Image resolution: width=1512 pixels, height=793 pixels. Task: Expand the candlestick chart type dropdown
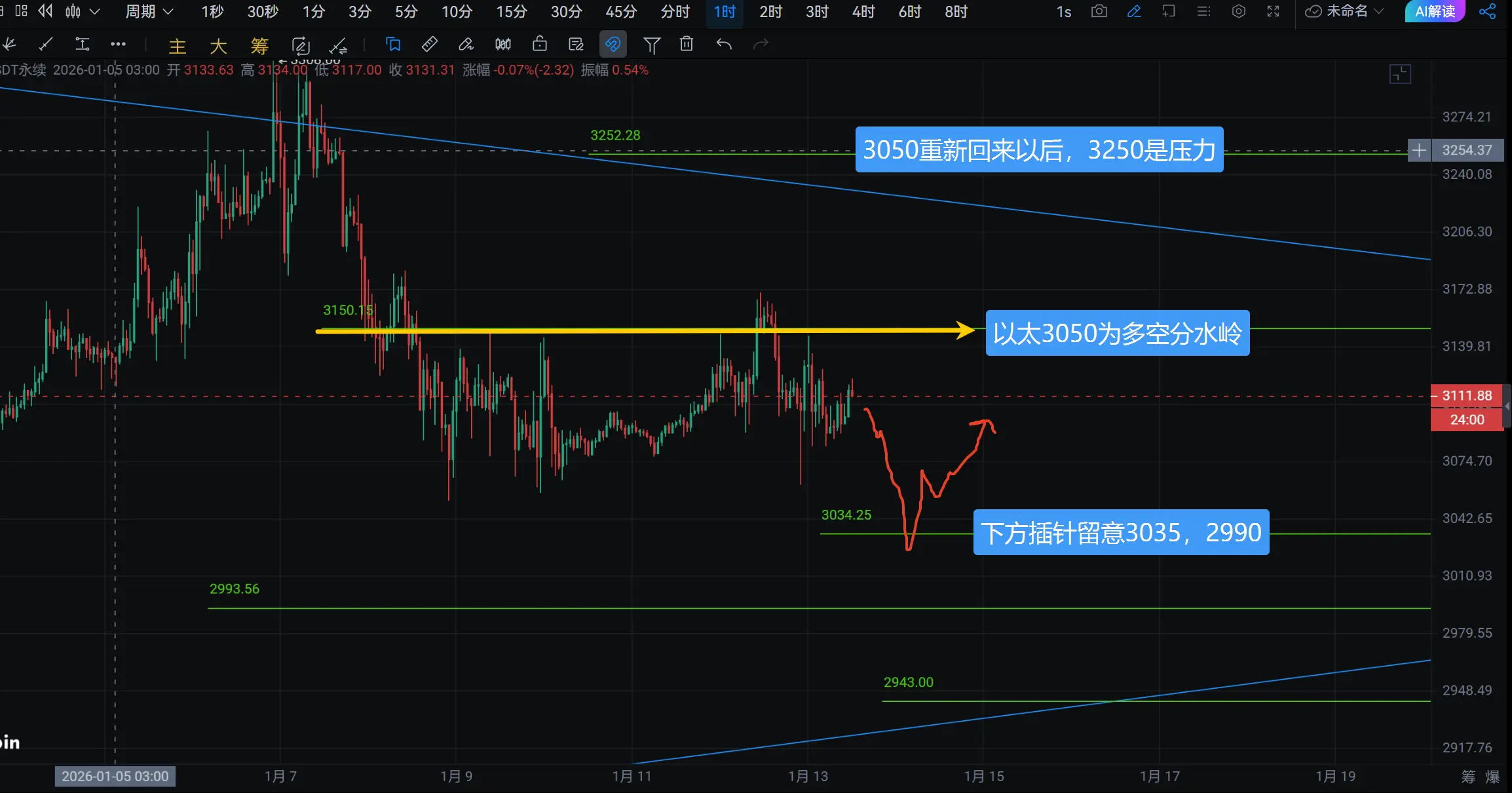pos(94,12)
